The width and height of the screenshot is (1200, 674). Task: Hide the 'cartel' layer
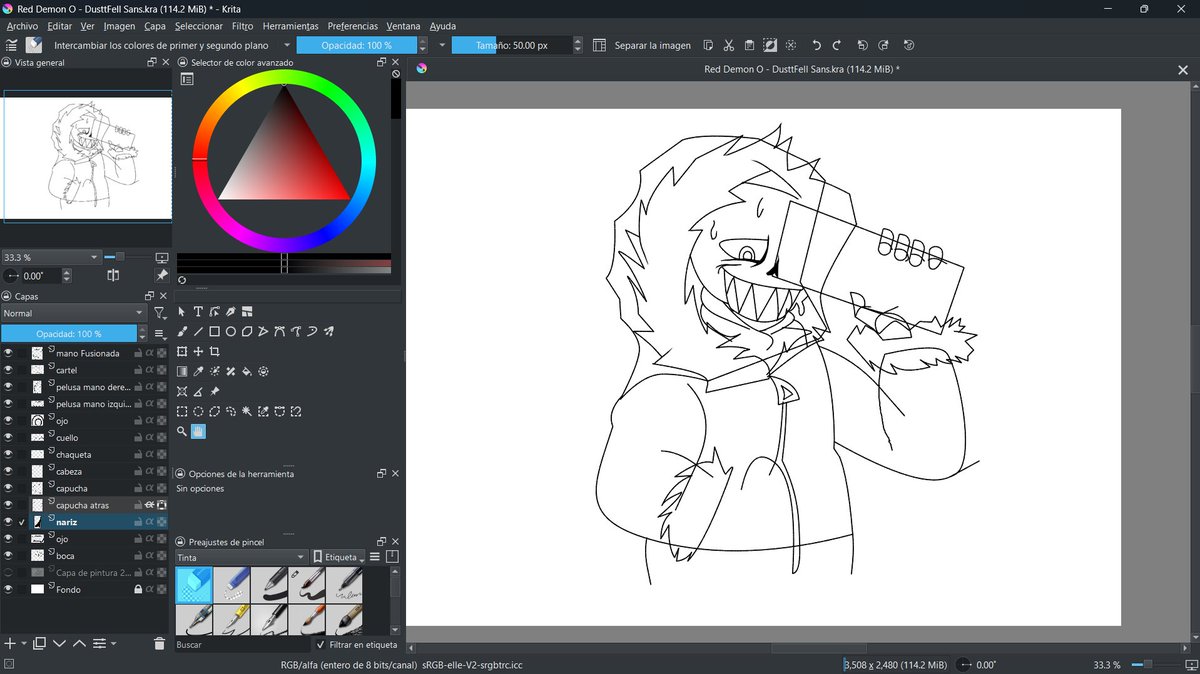pyautogui.click(x=8, y=370)
